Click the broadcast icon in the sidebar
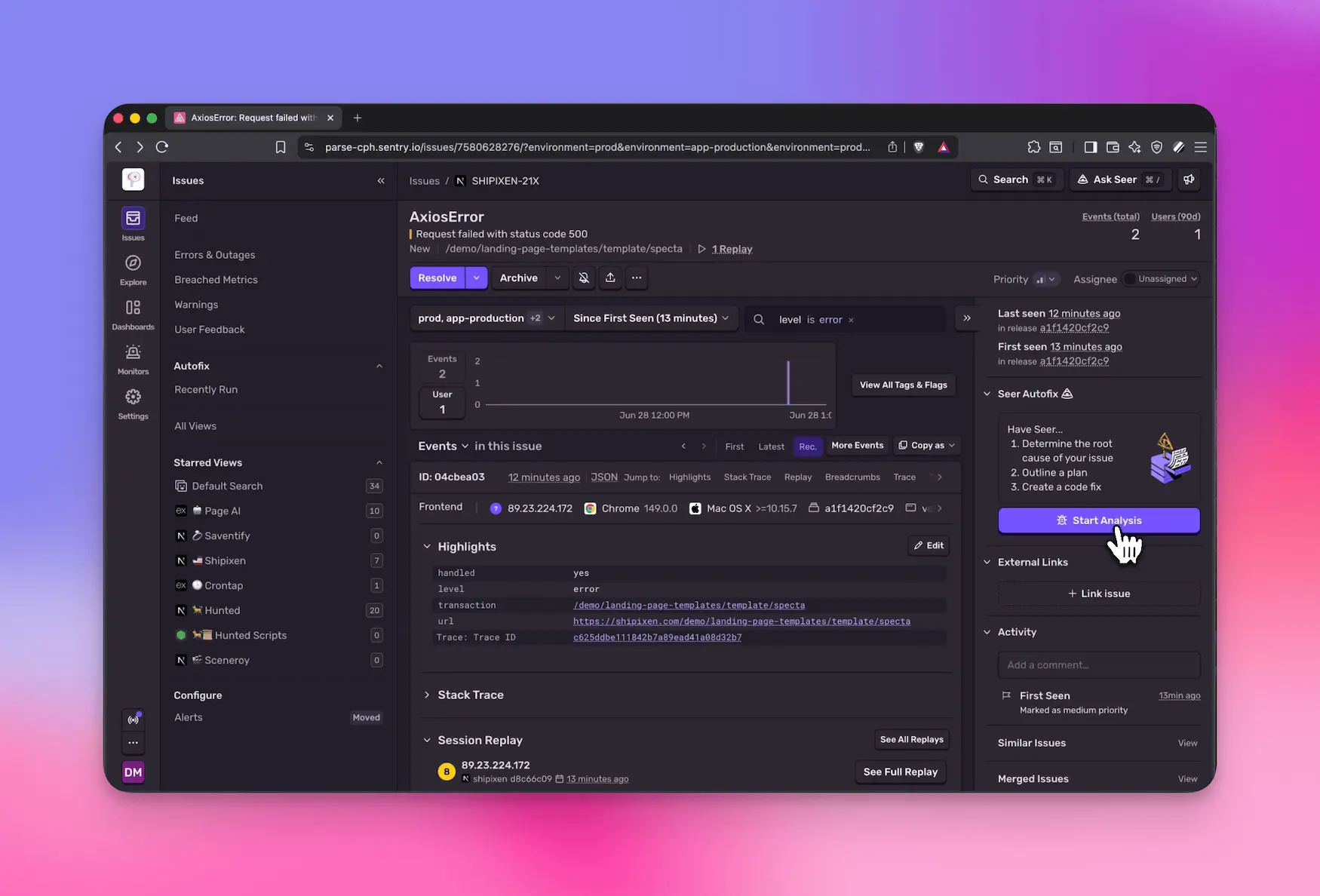 click(x=133, y=720)
